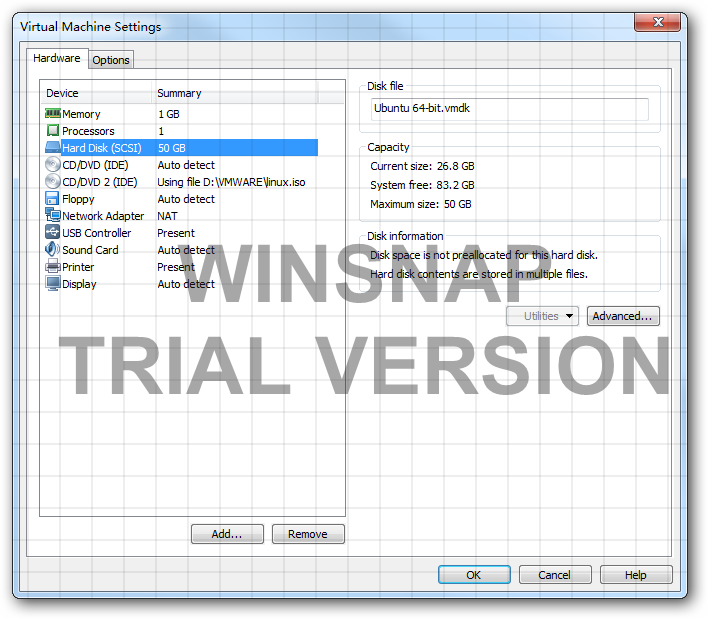Click the Printer 'Present' summary
Viewport: 708px width, 619px height.
(176, 267)
